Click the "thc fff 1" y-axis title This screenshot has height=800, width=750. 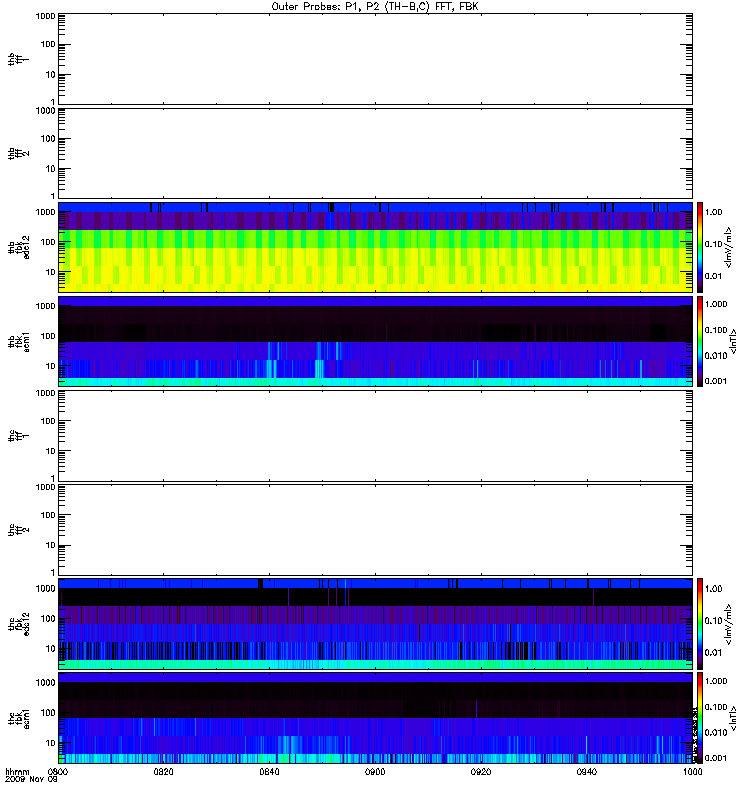pos(18,436)
